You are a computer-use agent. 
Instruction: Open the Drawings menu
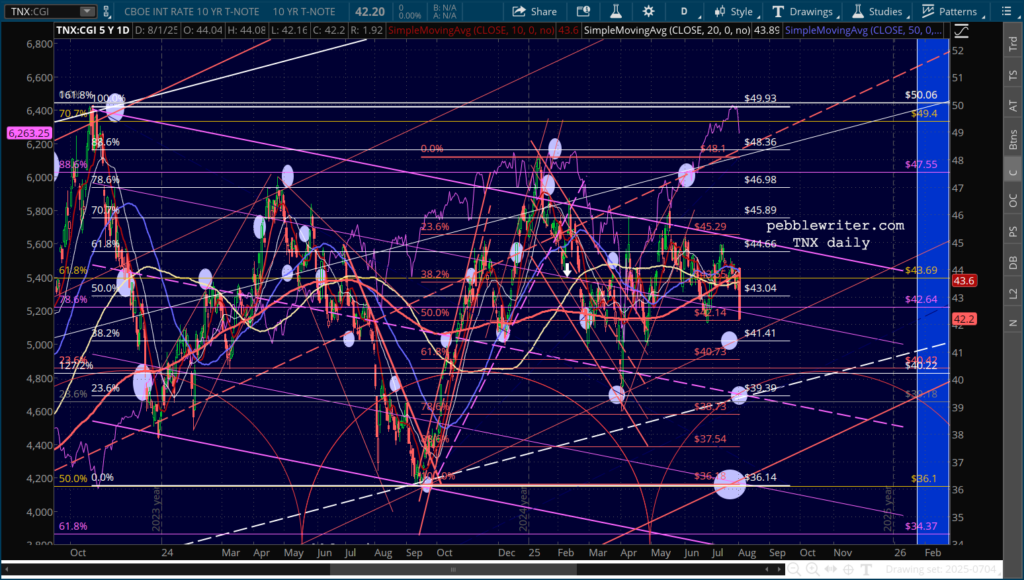pos(802,12)
